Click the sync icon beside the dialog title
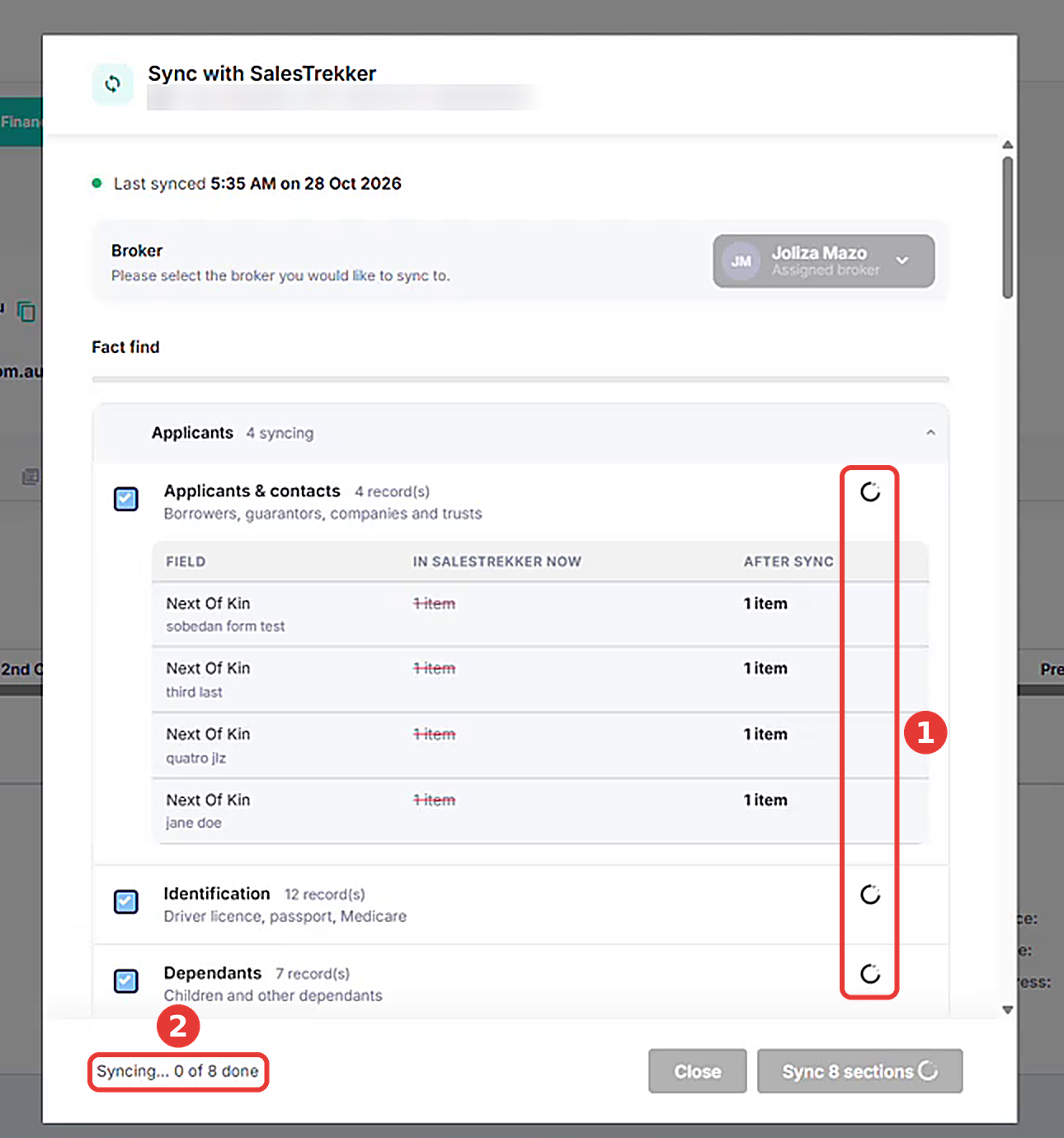This screenshot has height=1138, width=1064. [x=113, y=84]
